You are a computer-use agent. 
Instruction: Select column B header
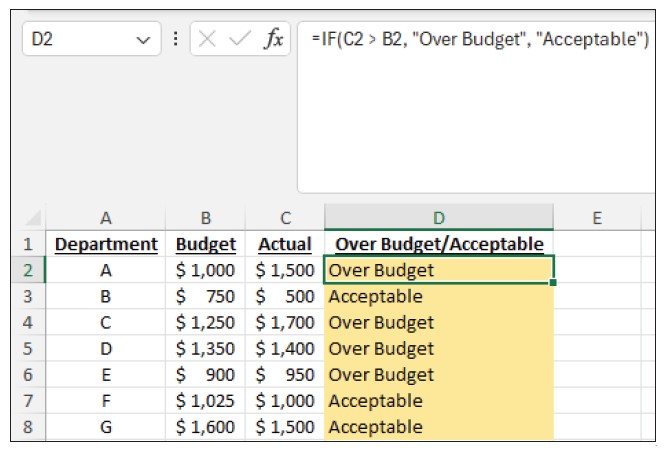205,217
